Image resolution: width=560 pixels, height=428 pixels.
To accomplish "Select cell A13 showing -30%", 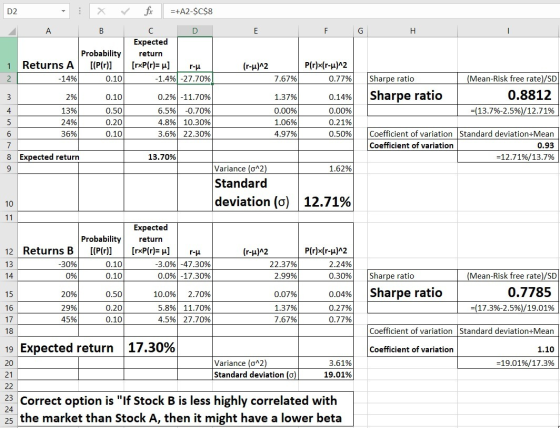I will click(48, 264).
